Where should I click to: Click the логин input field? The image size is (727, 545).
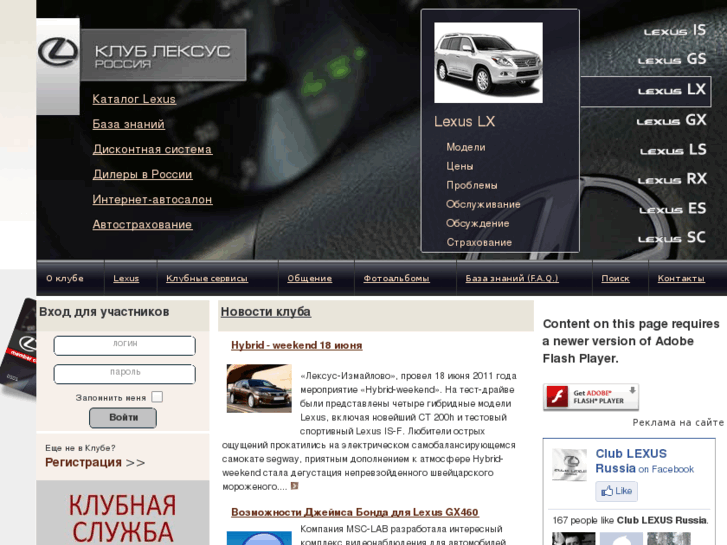(x=125, y=346)
